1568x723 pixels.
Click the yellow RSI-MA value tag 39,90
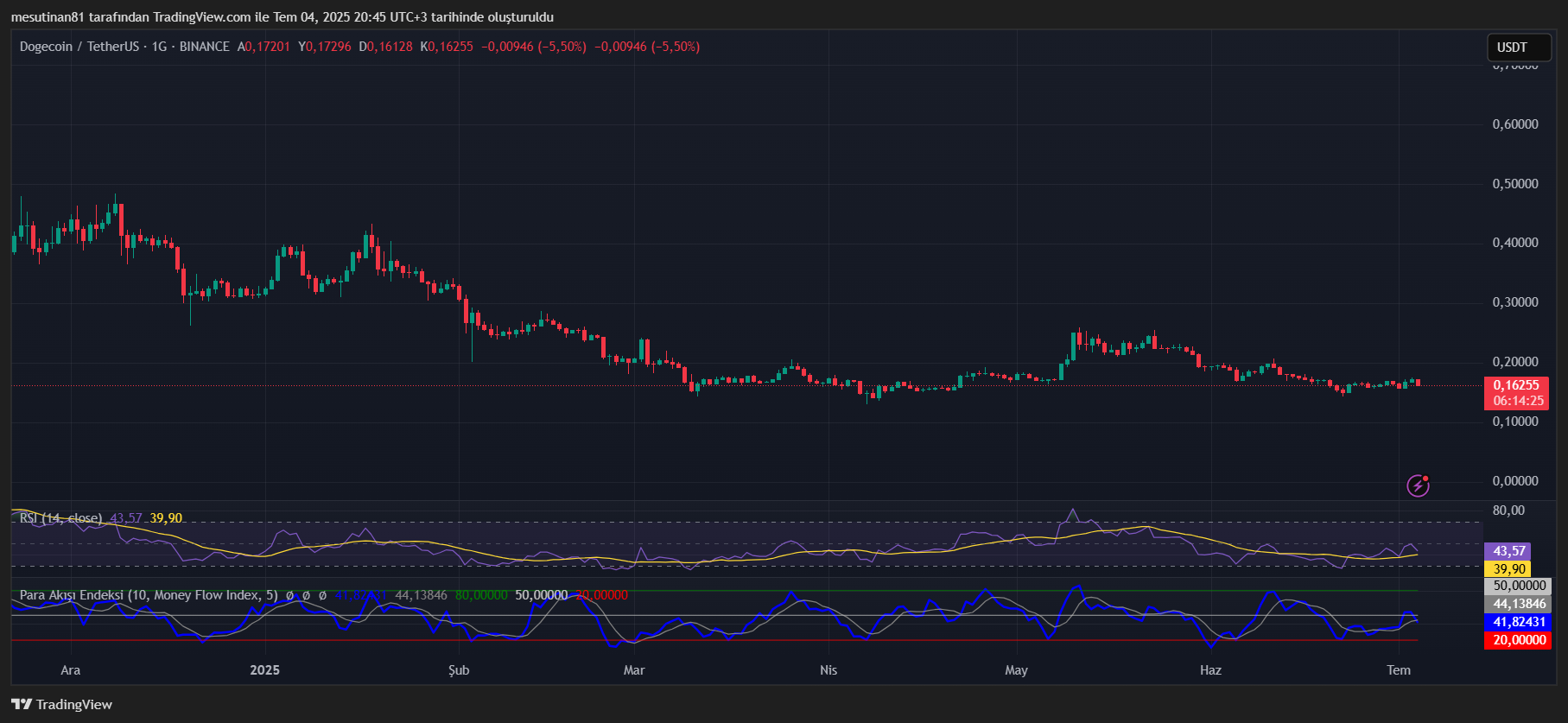tap(1508, 568)
